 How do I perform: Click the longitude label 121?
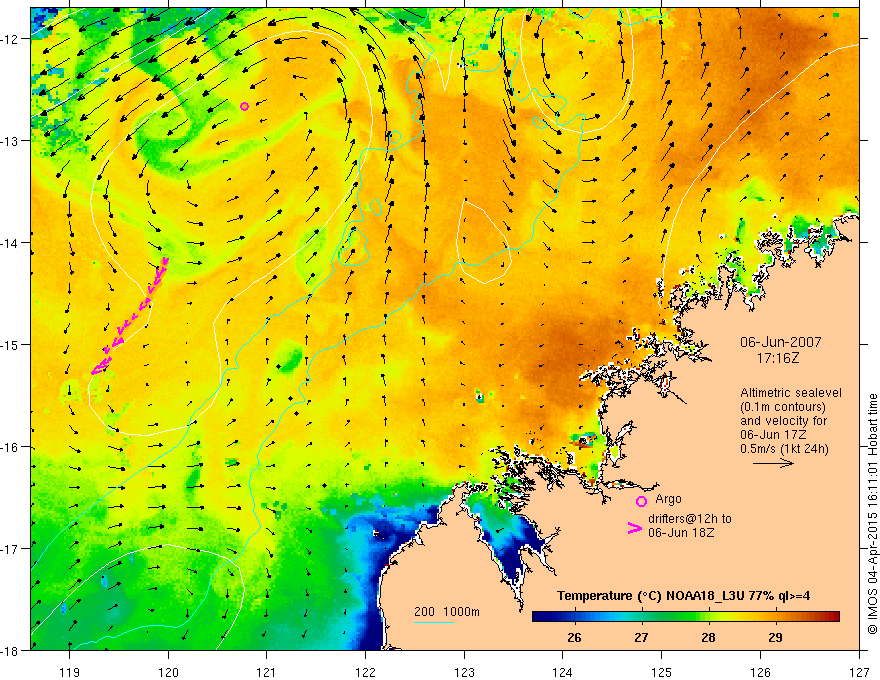(x=267, y=672)
